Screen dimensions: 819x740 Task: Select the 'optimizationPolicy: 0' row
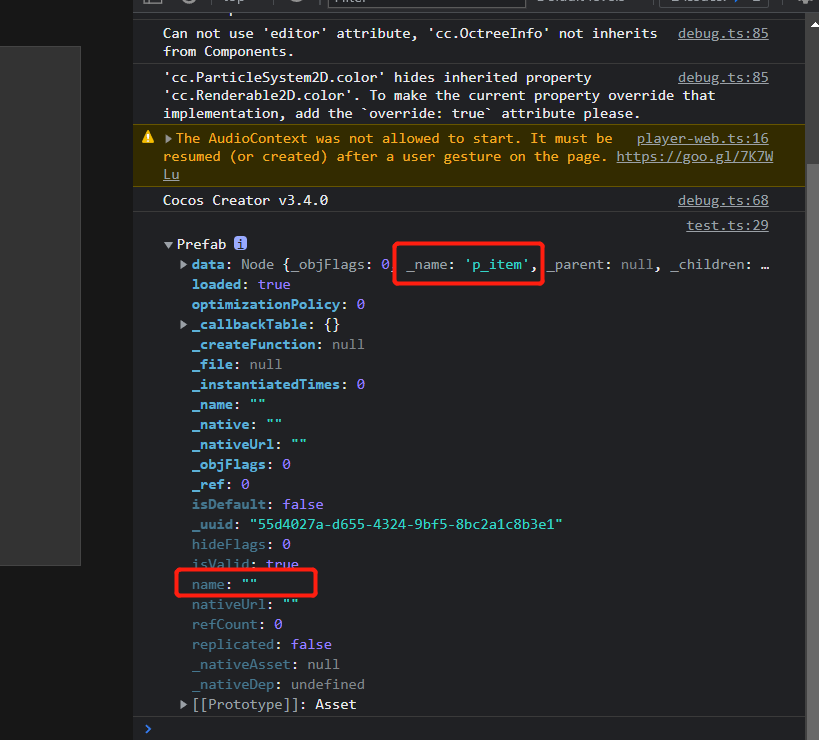[278, 304]
